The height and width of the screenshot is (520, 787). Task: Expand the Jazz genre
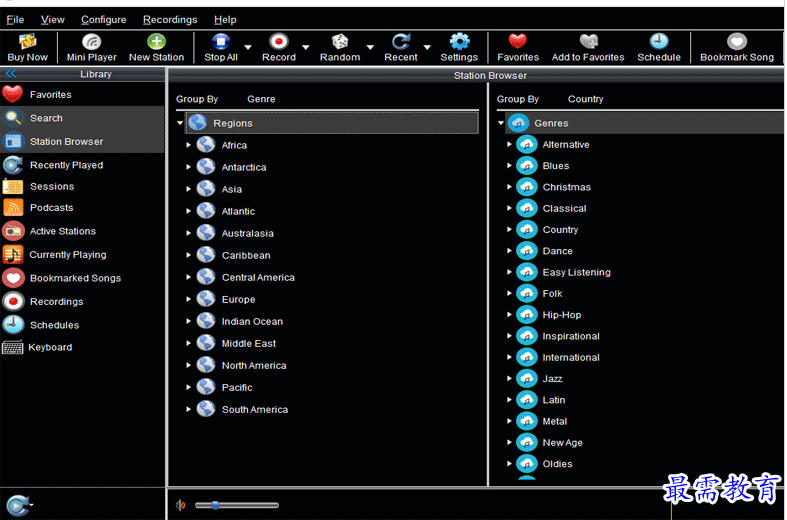click(509, 378)
